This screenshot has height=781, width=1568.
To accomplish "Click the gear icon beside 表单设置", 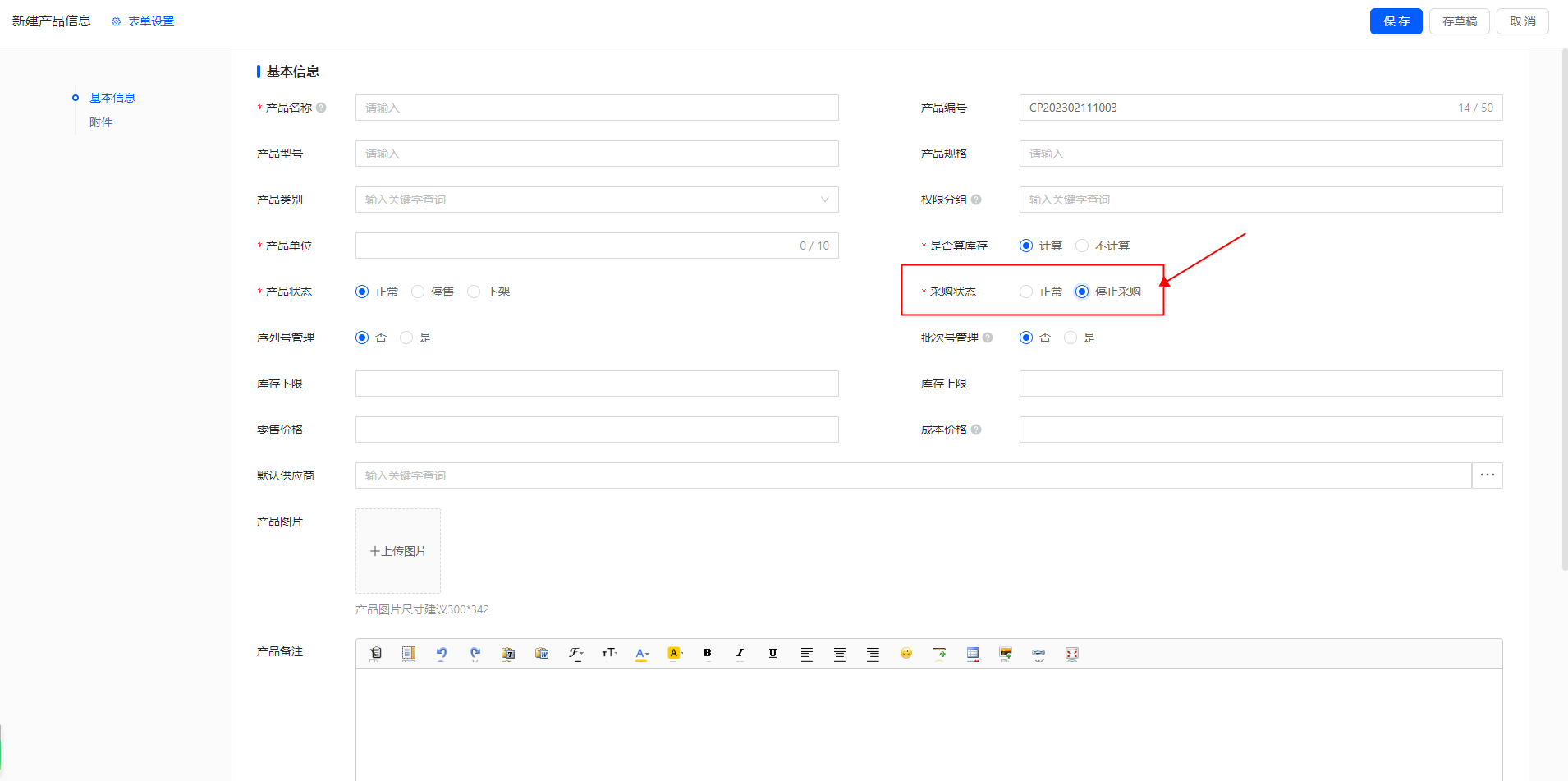I will [116, 22].
